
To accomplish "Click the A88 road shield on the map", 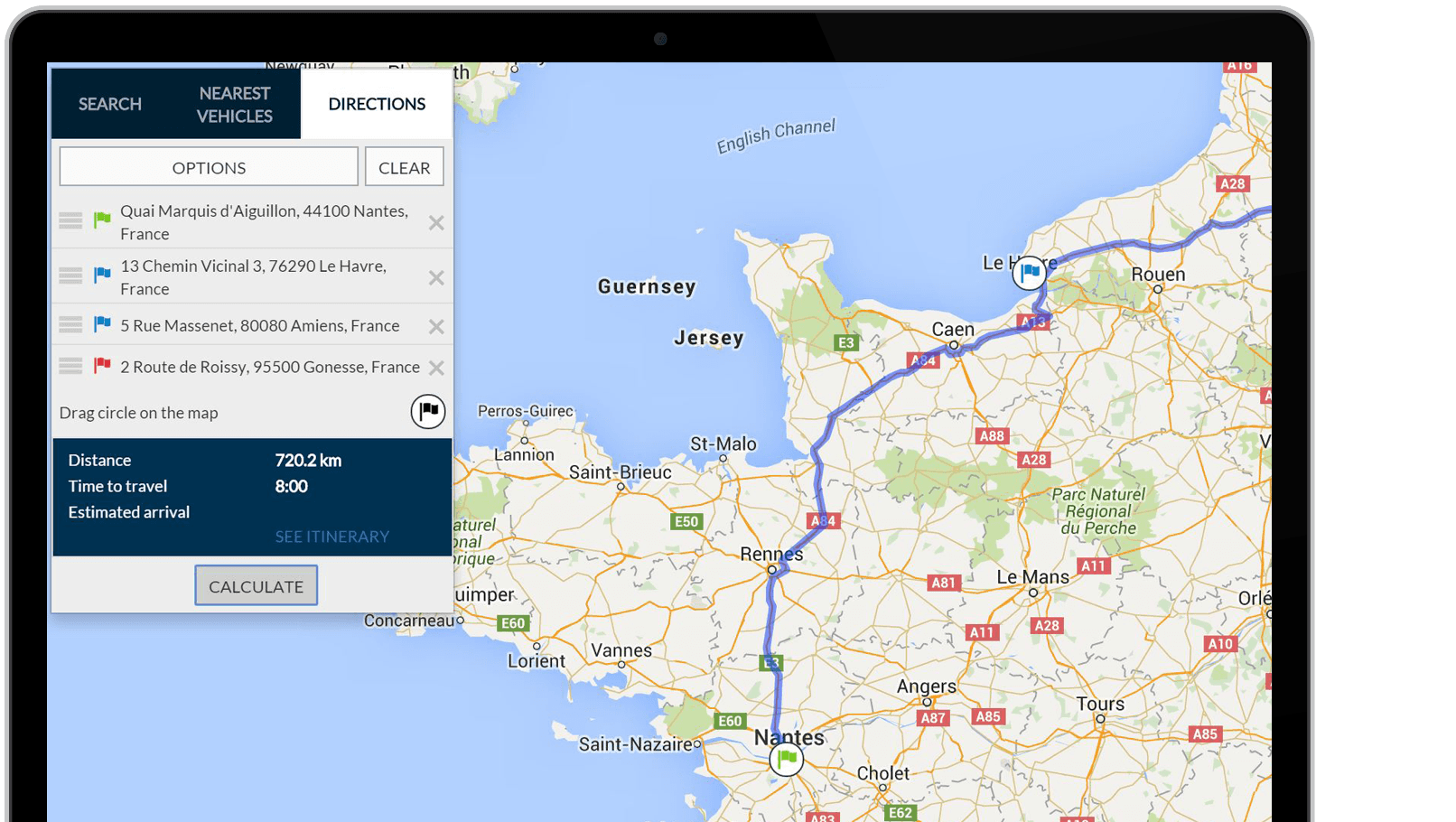I will point(992,435).
